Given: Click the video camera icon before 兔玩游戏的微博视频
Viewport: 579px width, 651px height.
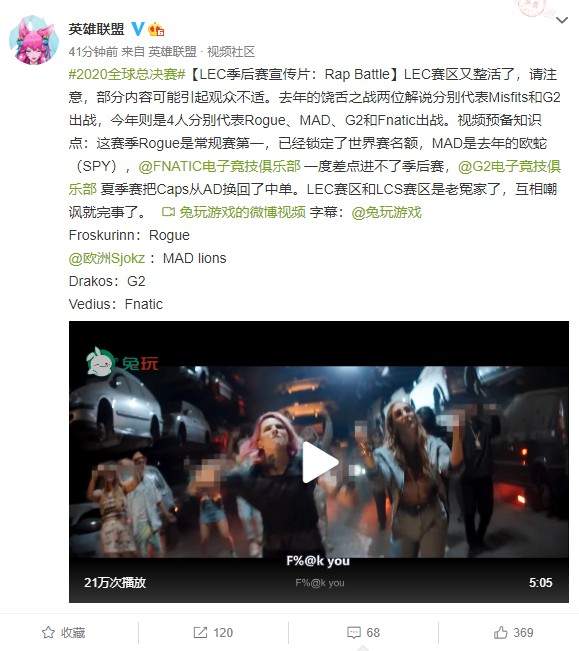Looking at the screenshot, I should coord(168,212).
